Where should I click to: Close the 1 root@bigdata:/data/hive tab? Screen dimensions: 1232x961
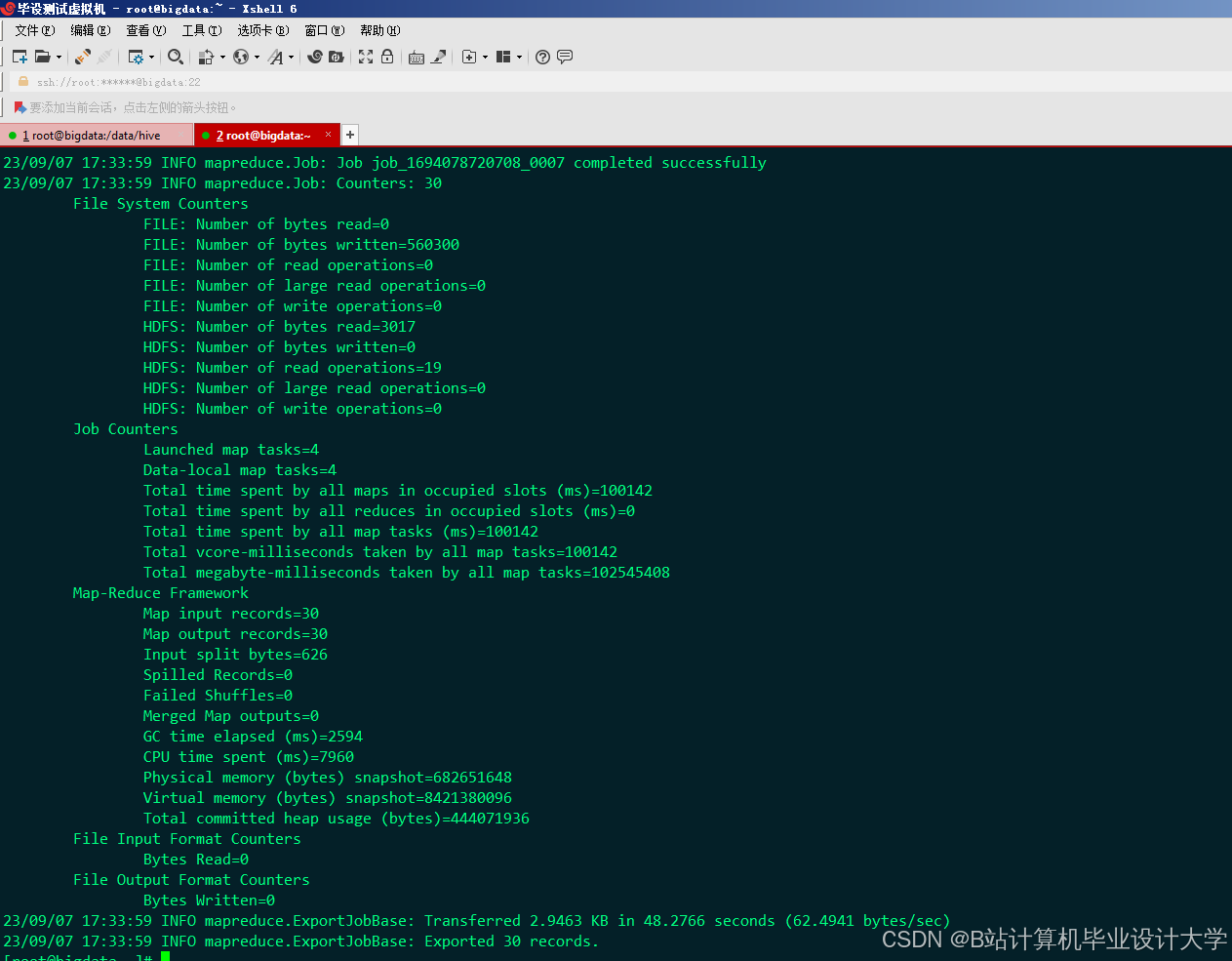point(182,135)
